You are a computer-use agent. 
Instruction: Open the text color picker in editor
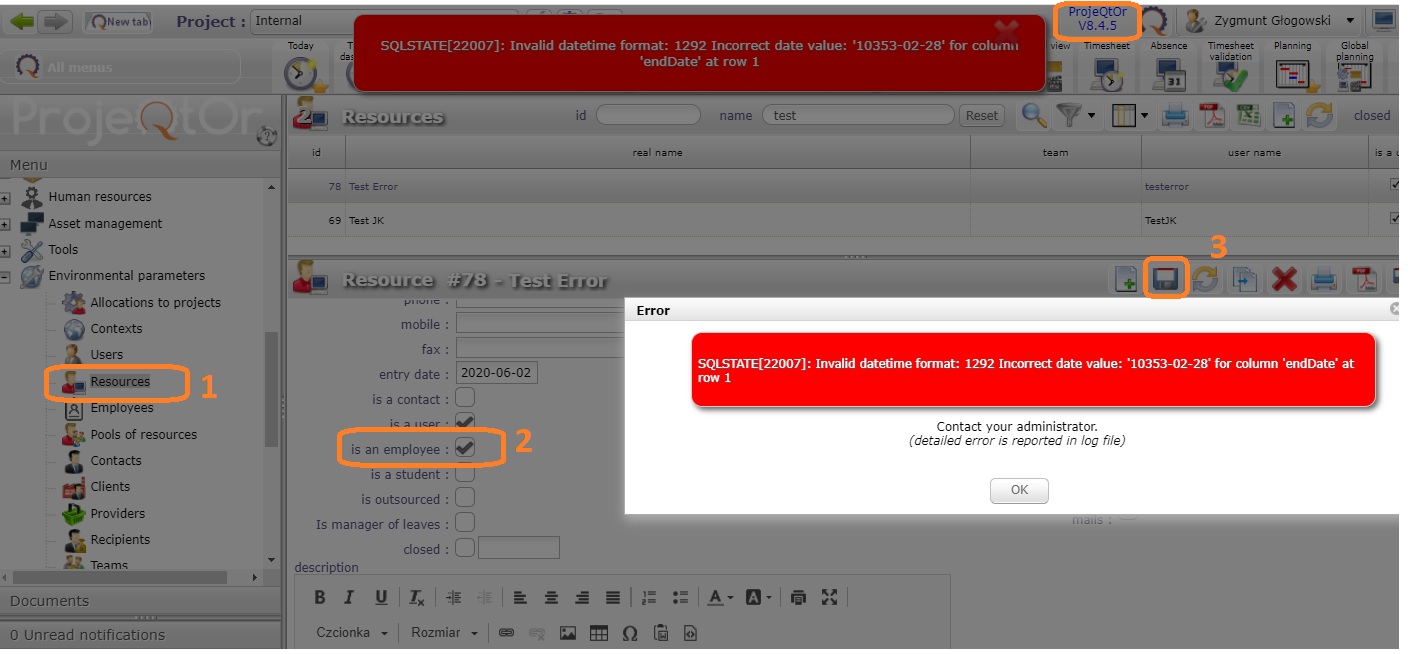[720, 597]
